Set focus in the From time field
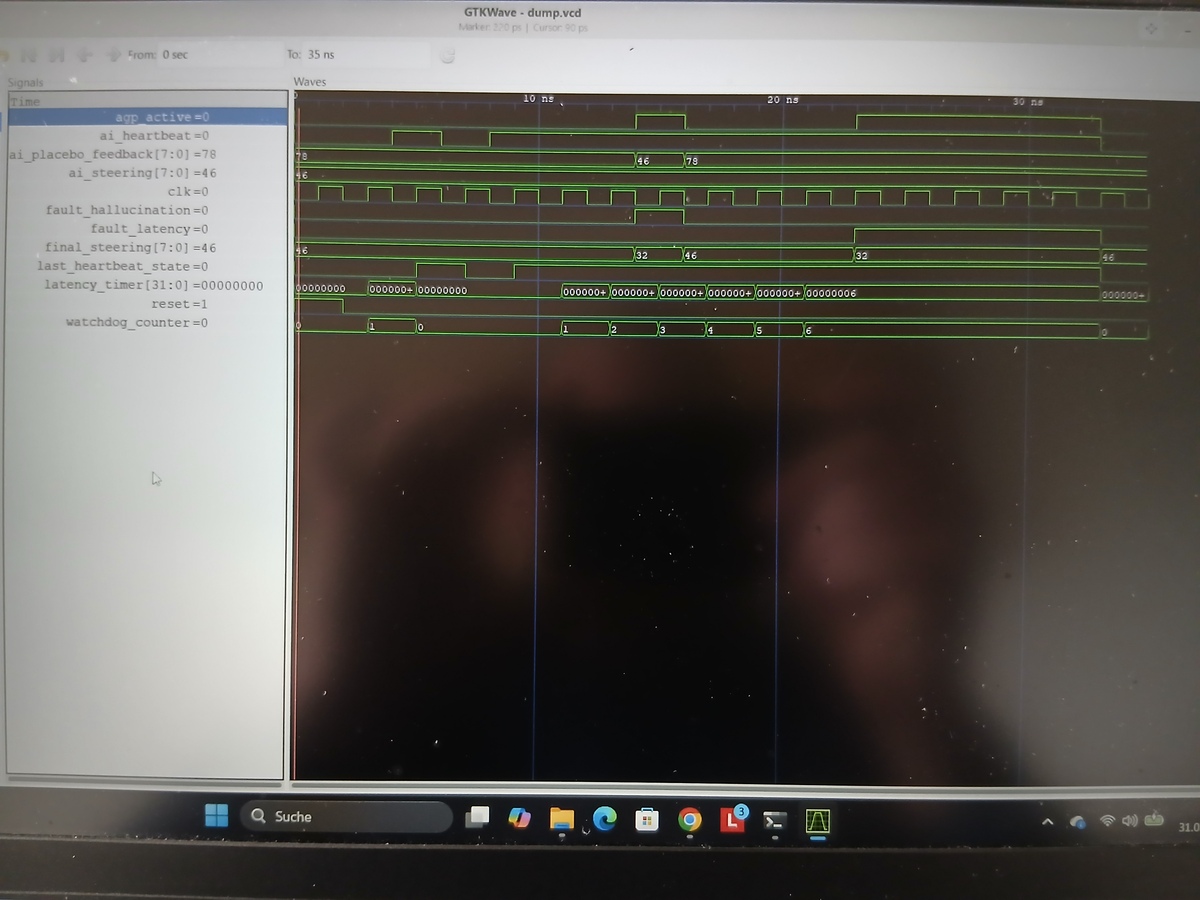Screen dimensions: 1200x900 [220, 55]
